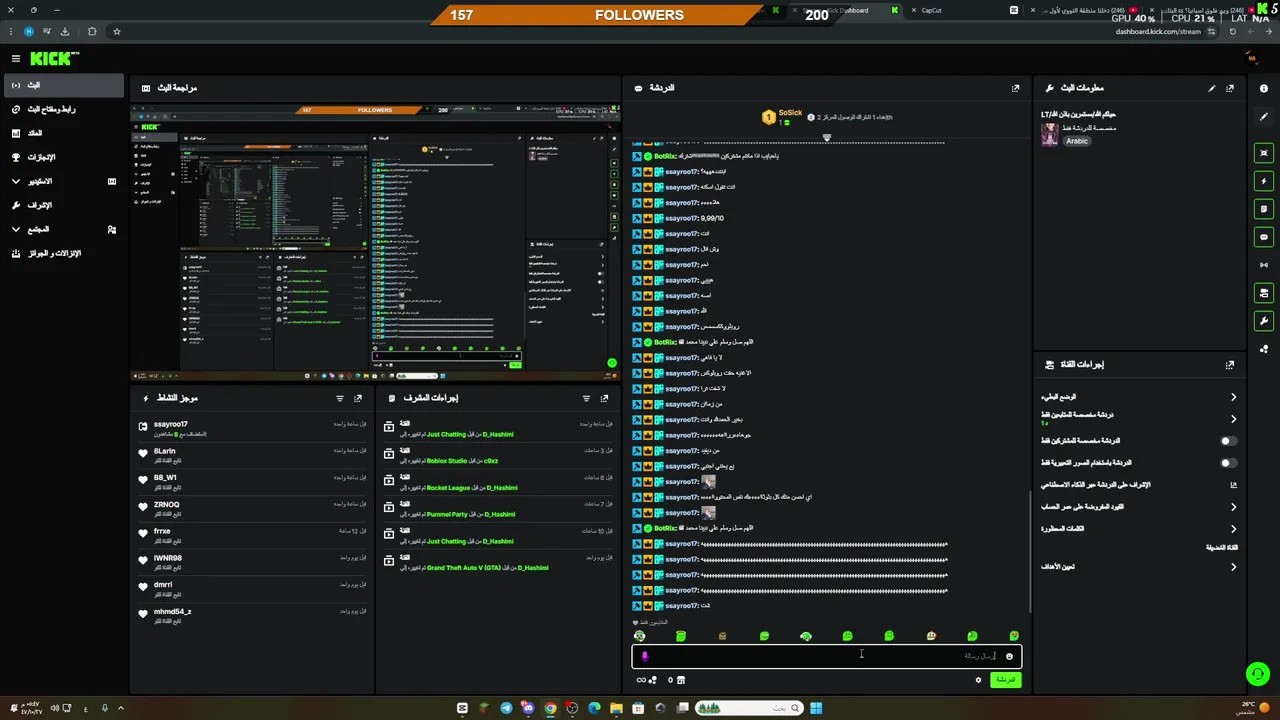1280x720 pixels.
Task: Expand the account age restrictions row
Action: point(1138,507)
